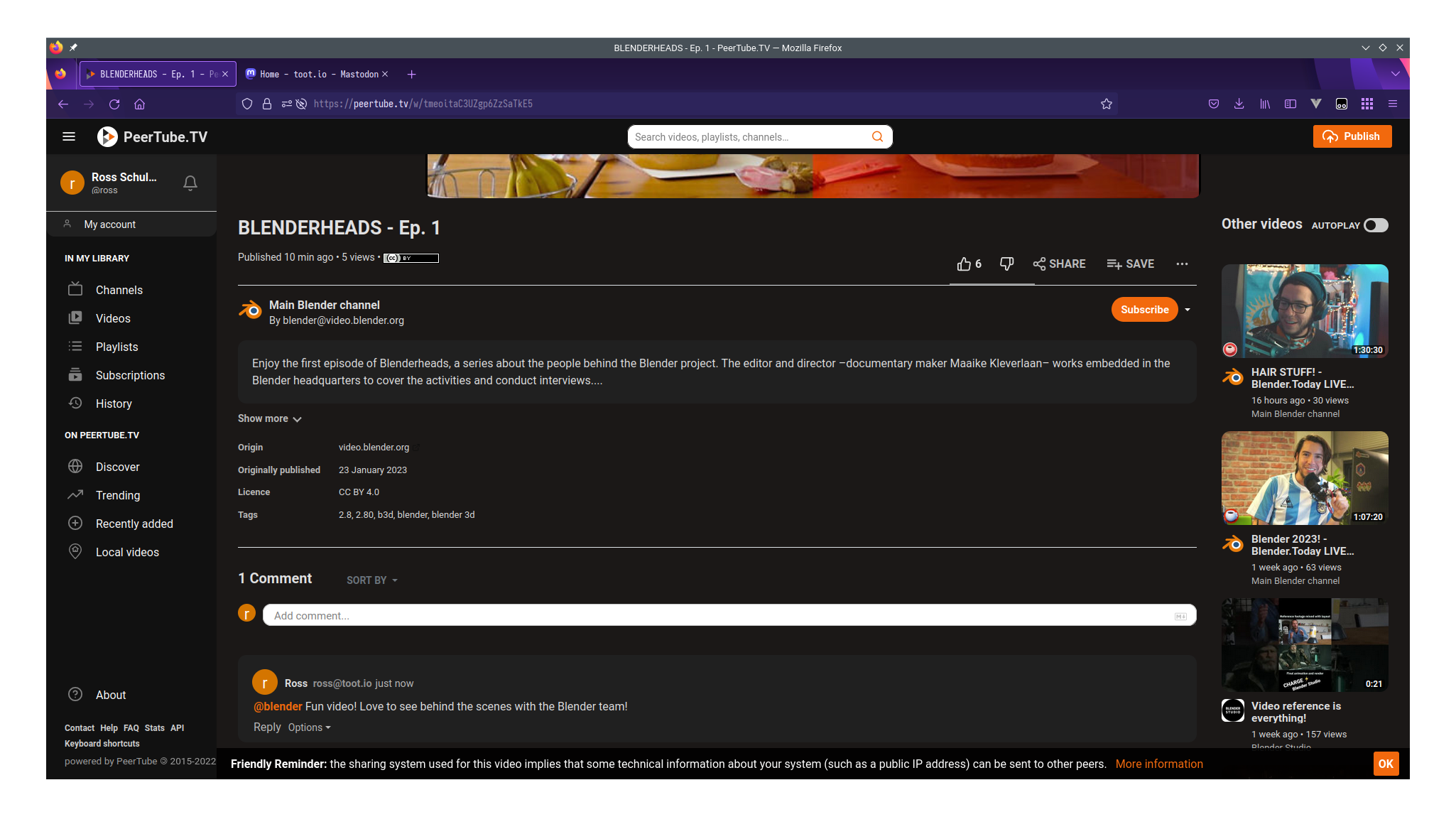Image resolution: width=1456 pixels, height=834 pixels.
Task: Expand the Subscribe dropdown arrow
Action: tap(1188, 310)
